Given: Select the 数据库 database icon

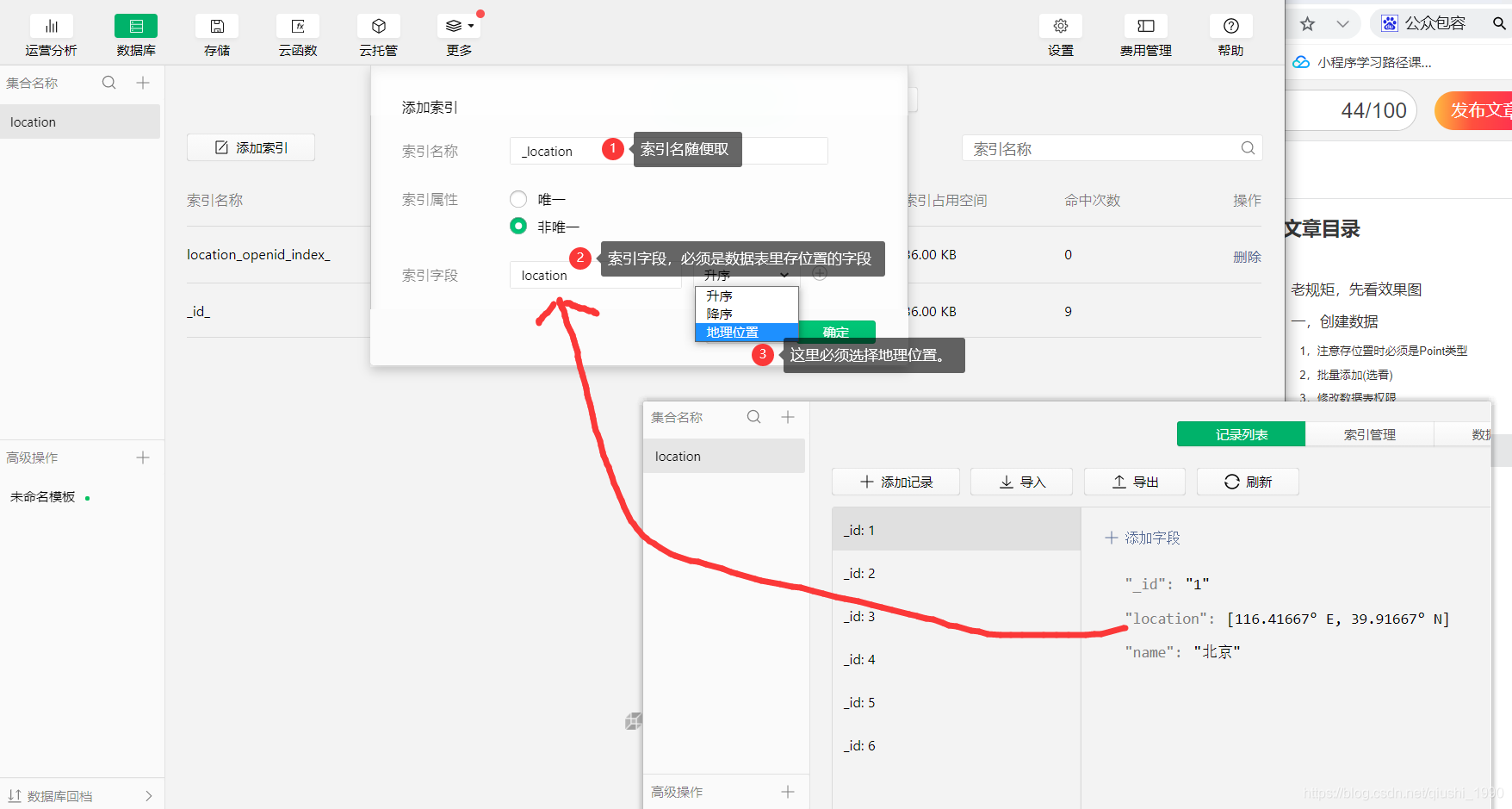Looking at the screenshot, I should [x=136, y=26].
